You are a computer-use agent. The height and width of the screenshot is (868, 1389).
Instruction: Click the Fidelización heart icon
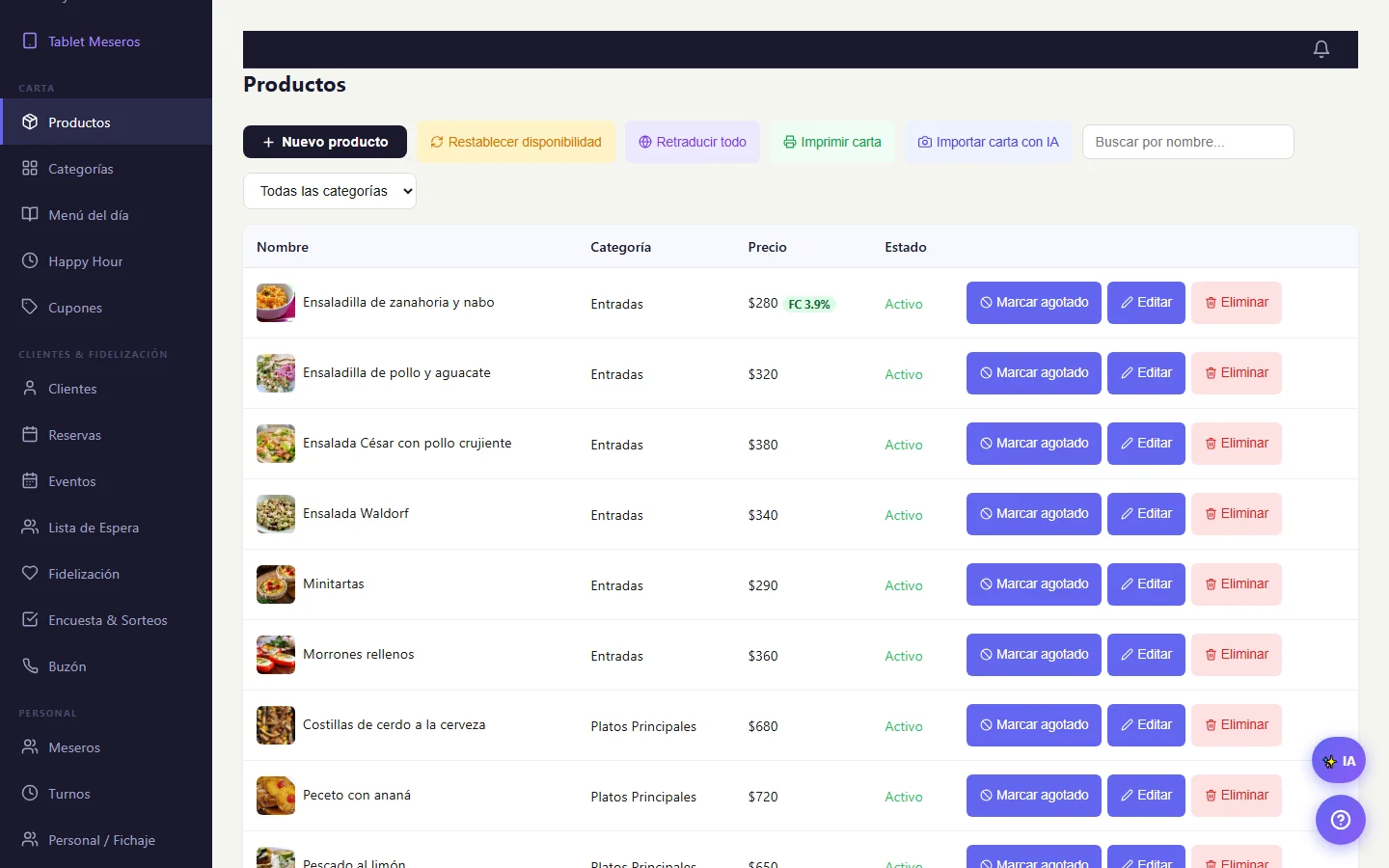click(x=30, y=573)
